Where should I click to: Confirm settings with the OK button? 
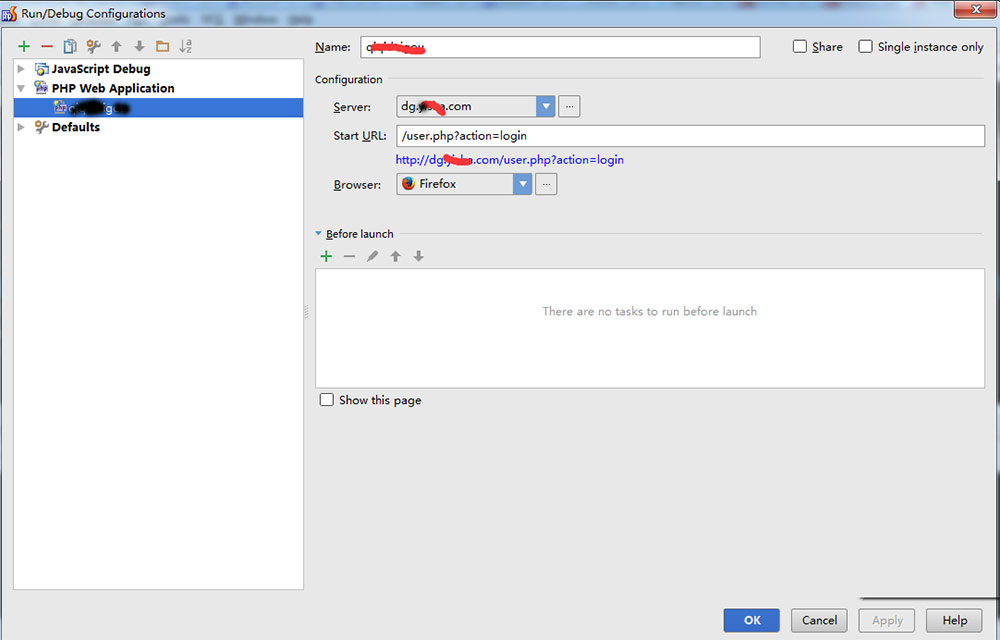[751, 620]
